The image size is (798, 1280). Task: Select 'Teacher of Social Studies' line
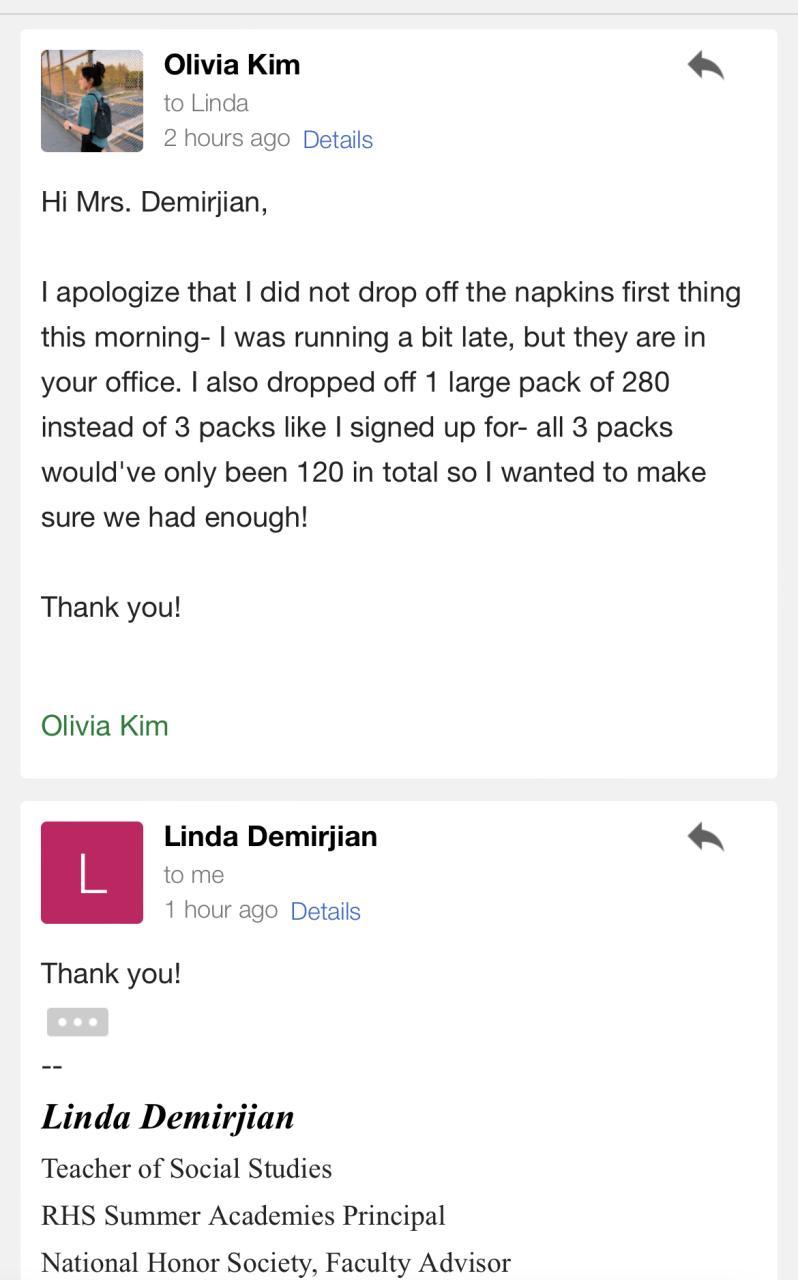point(186,1168)
